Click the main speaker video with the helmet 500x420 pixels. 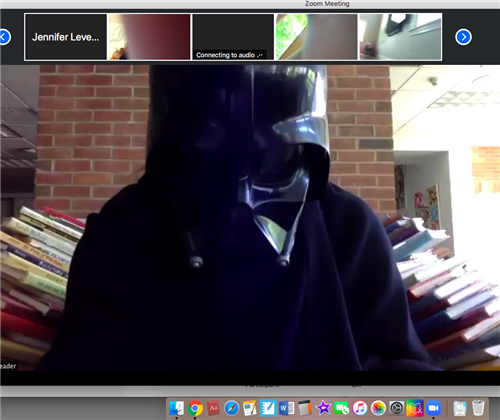pos(250,218)
